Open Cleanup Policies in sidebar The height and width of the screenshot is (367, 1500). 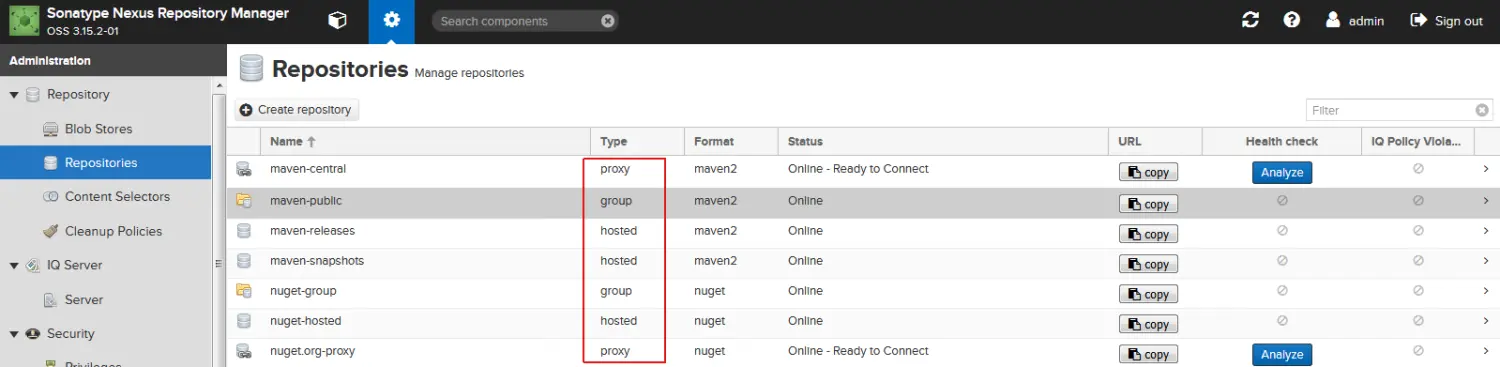tap(113, 231)
